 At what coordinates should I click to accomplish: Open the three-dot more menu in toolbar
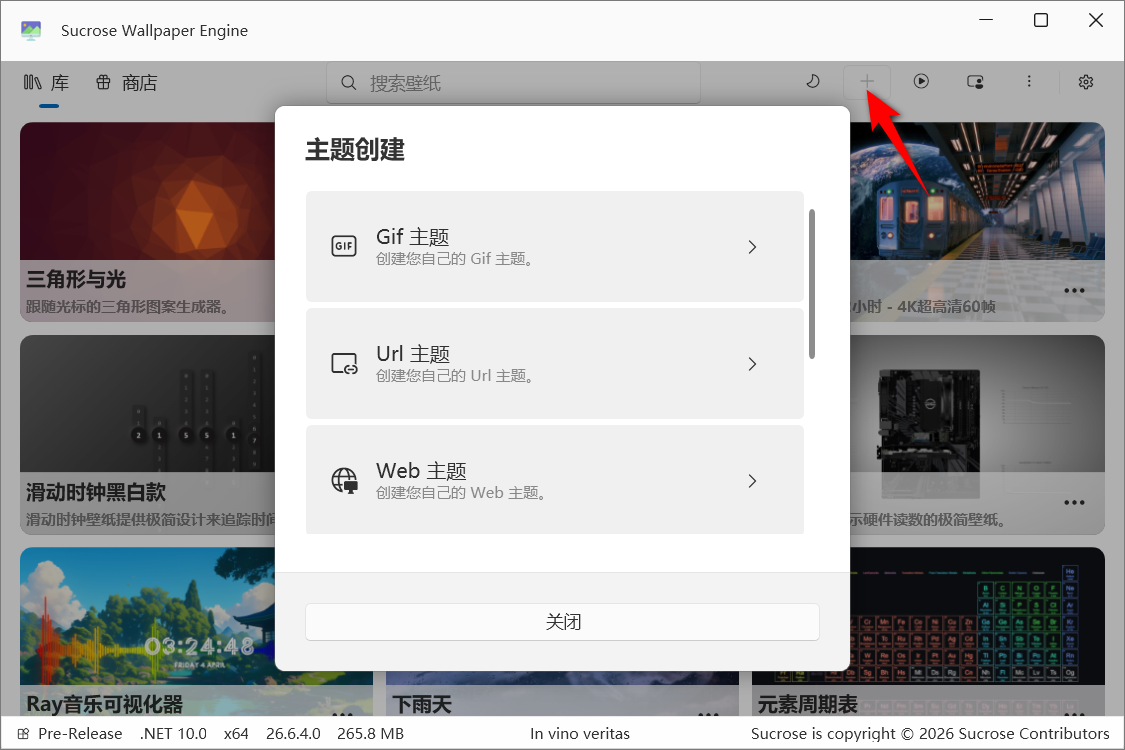point(1029,81)
